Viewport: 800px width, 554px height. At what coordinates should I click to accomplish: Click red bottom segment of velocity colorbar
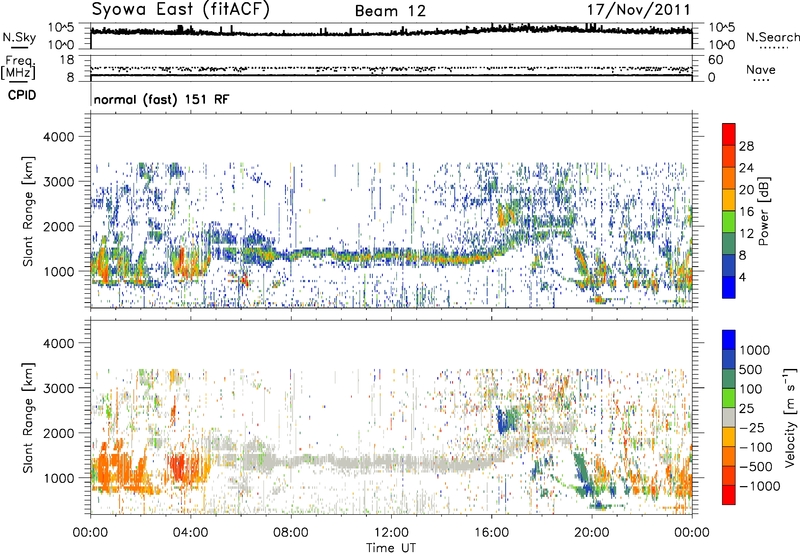pyautogui.click(x=729, y=495)
